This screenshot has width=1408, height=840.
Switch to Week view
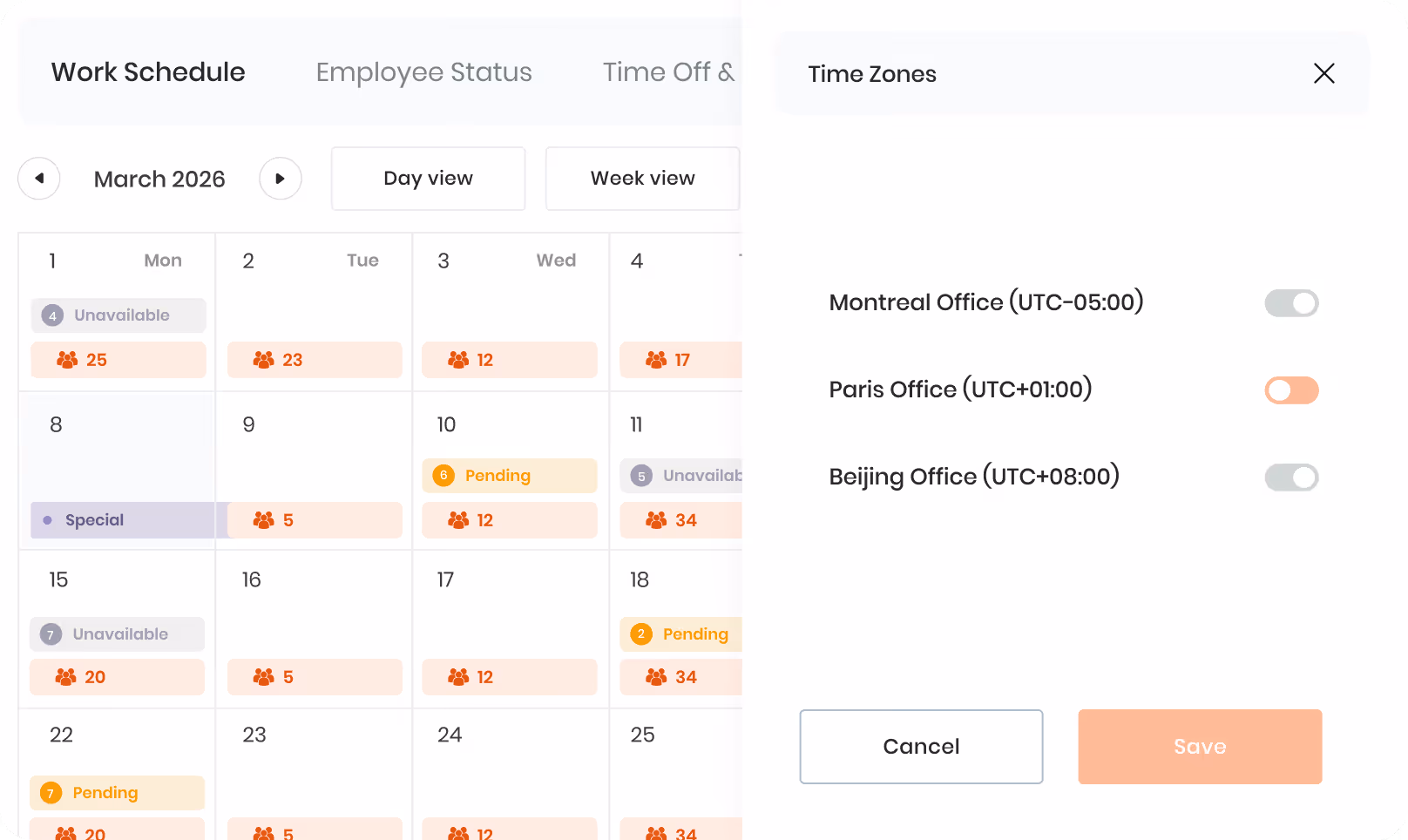[642, 179]
